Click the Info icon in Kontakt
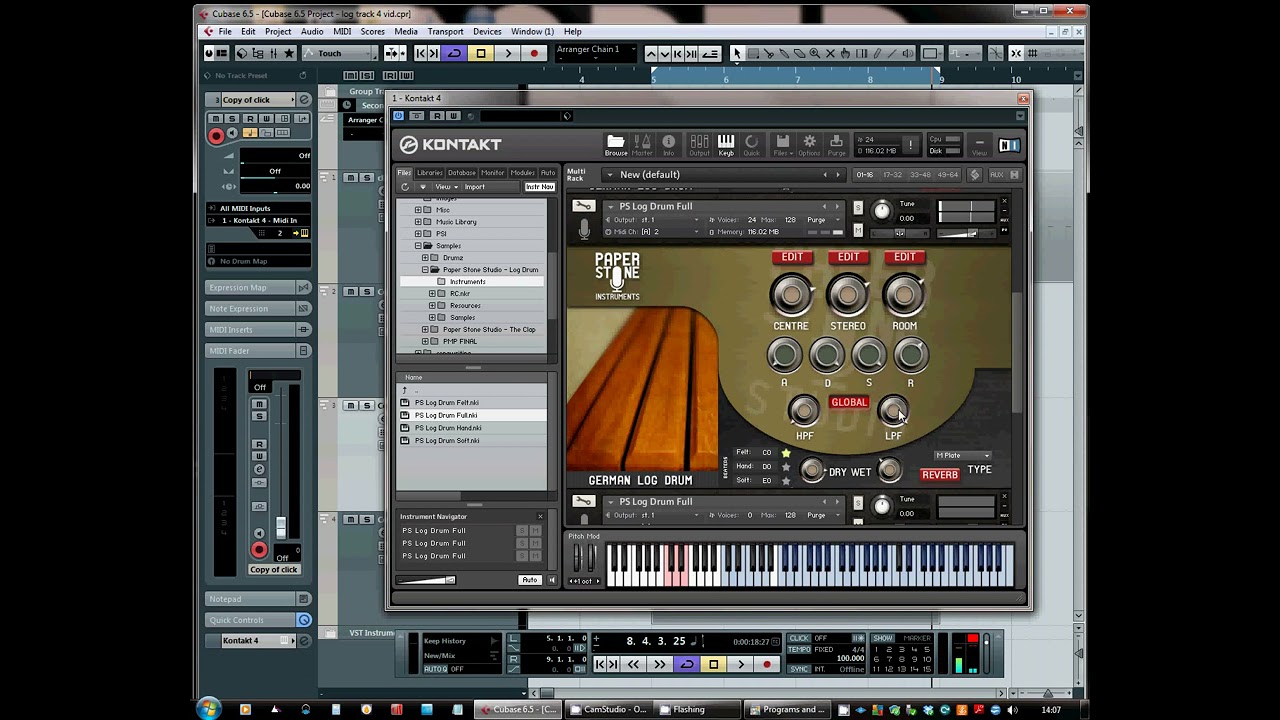The height and width of the screenshot is (720, 1280). click(669, 145)
